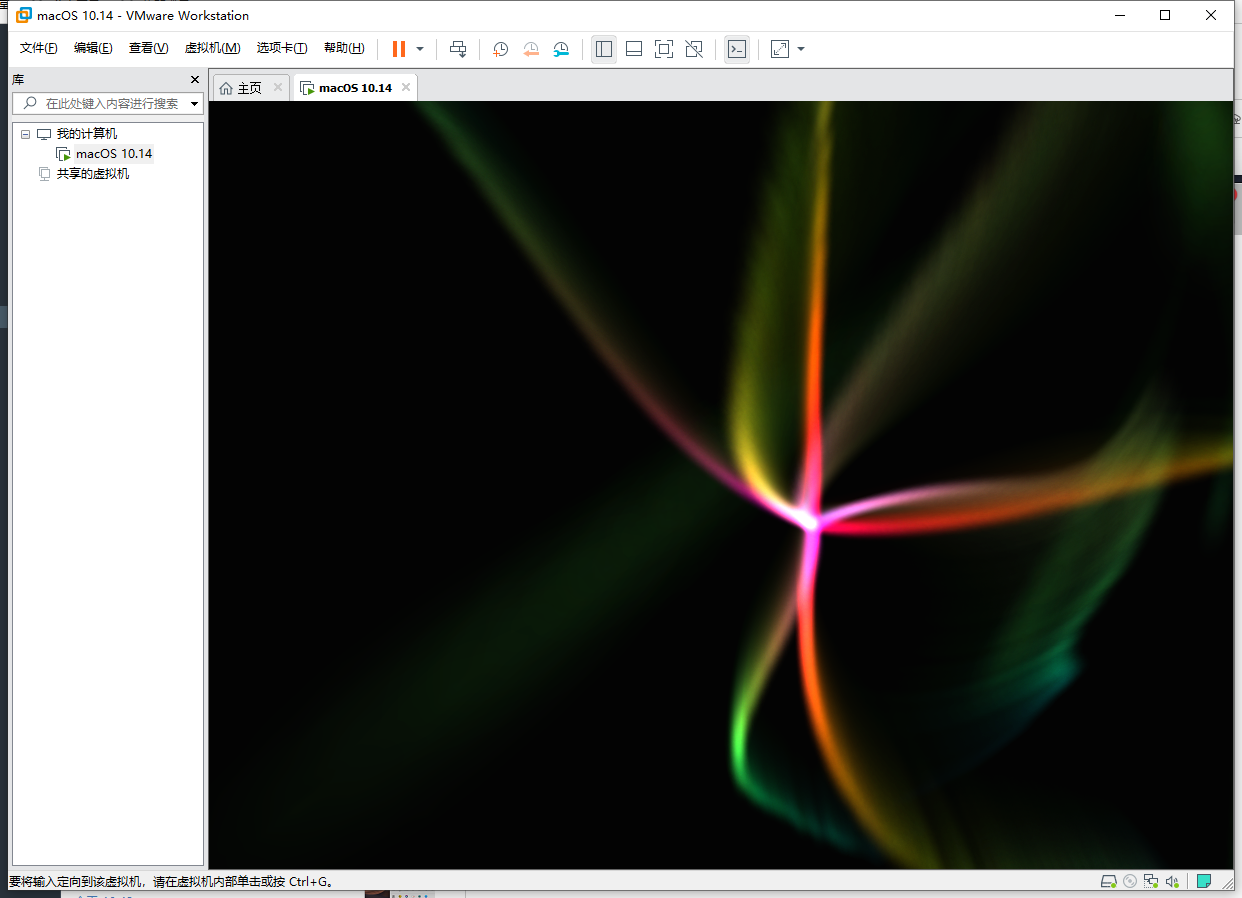Open the 虚拟机(M) menu
Image resolution: width=1242 pixels, height=898 pixels.
pyautogui.click(x=212, y=48)
